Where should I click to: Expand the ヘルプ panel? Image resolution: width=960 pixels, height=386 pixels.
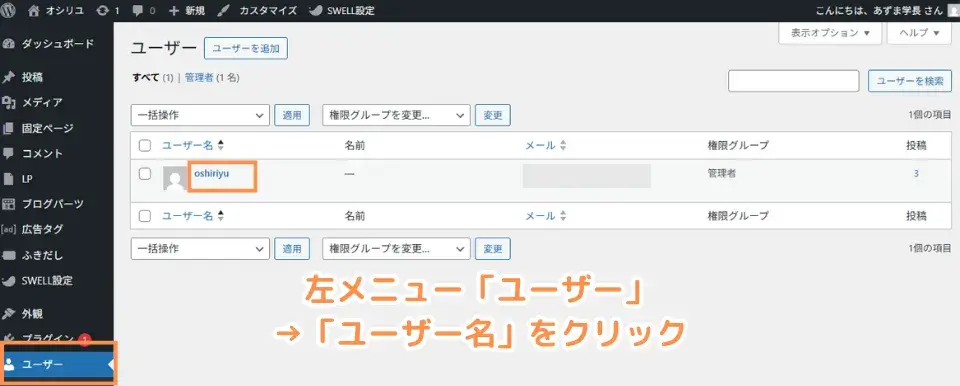[920, 33]
